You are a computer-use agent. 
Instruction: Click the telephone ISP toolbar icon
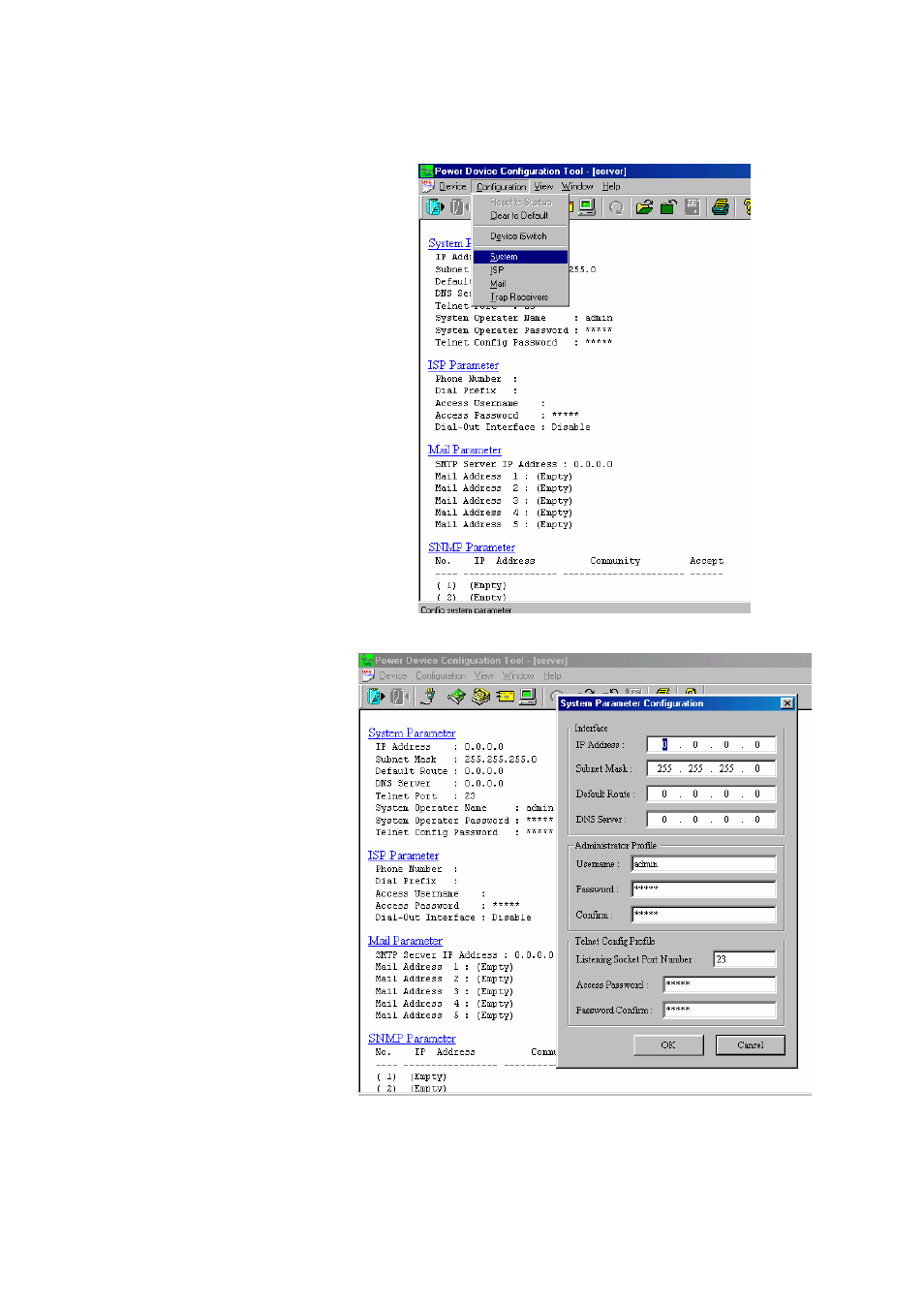click(480, 697)
